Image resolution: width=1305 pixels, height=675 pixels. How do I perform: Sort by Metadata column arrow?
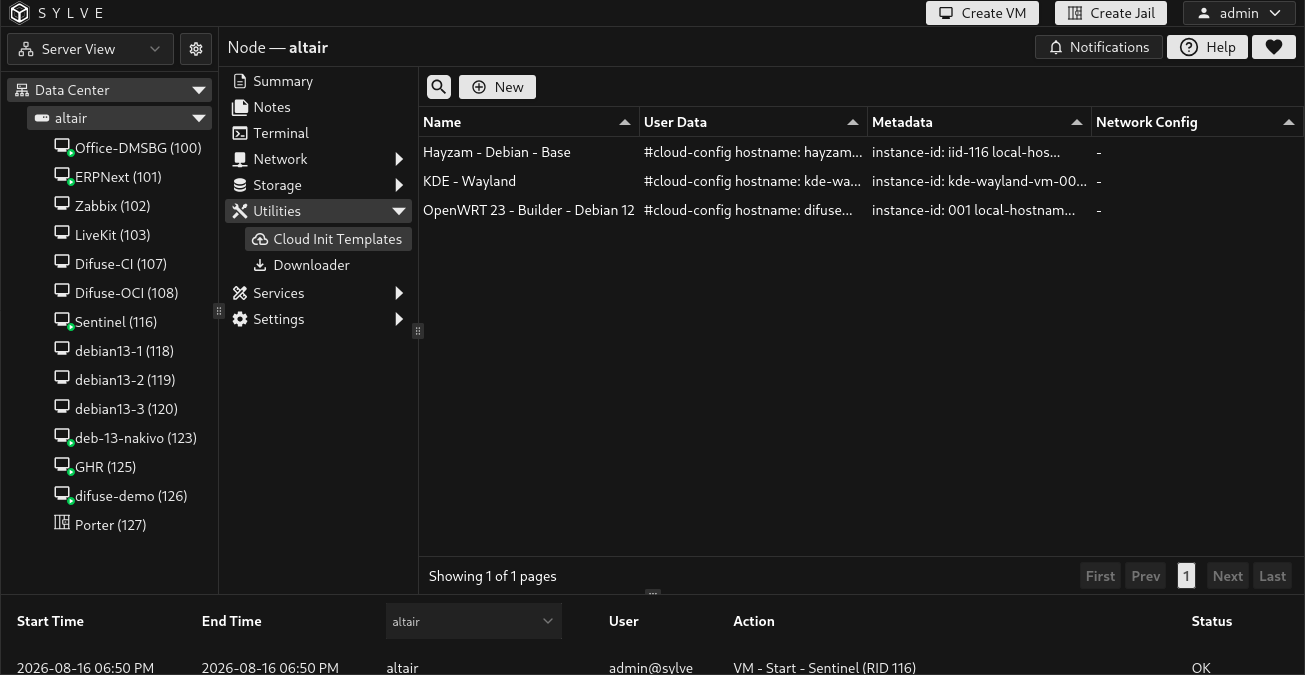1077,122
